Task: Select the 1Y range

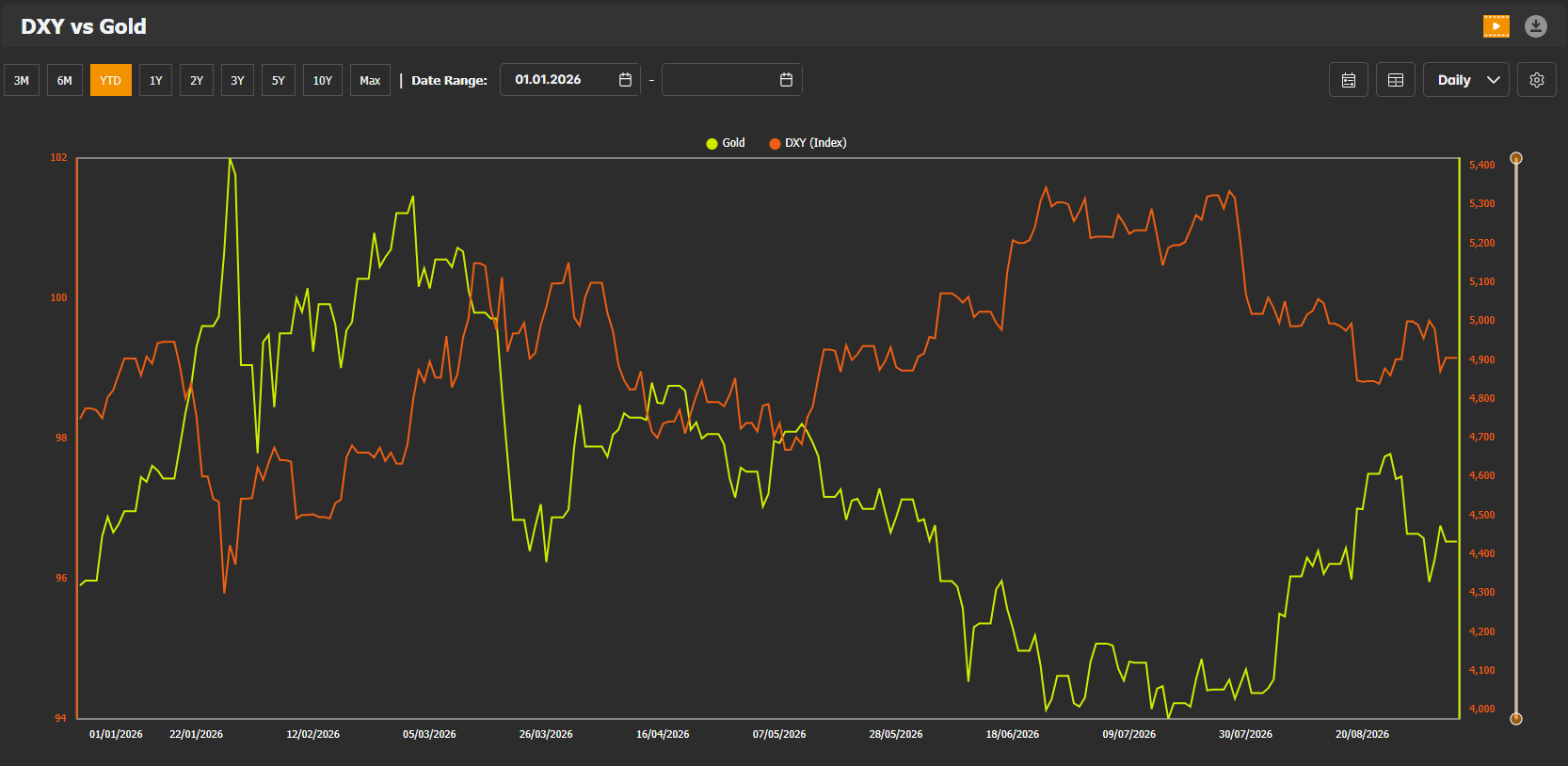Action: 156,80
